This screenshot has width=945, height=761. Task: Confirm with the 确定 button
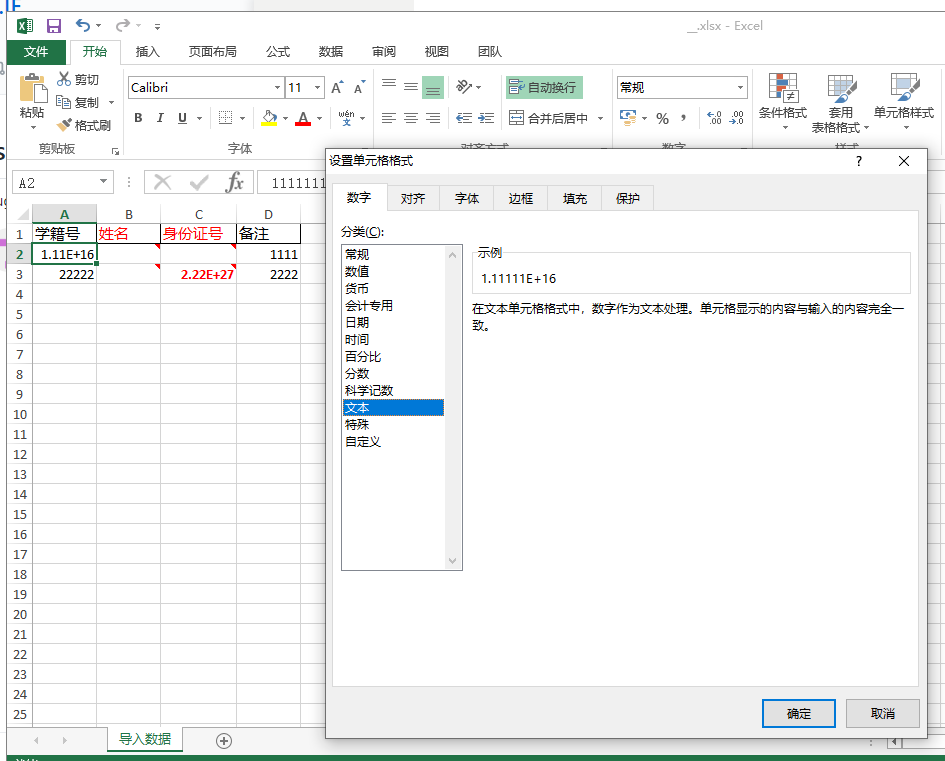coord(799,713)
